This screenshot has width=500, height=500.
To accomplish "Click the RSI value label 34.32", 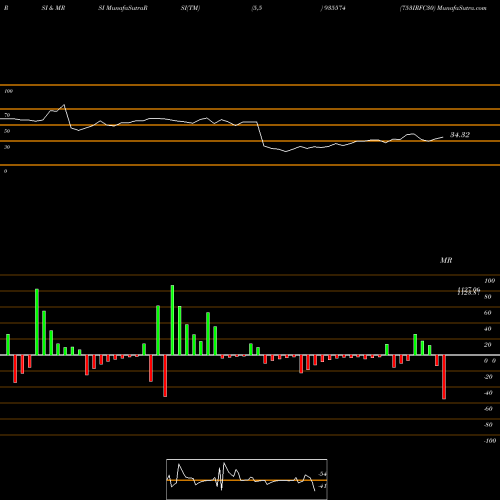I will click(460, 135).
